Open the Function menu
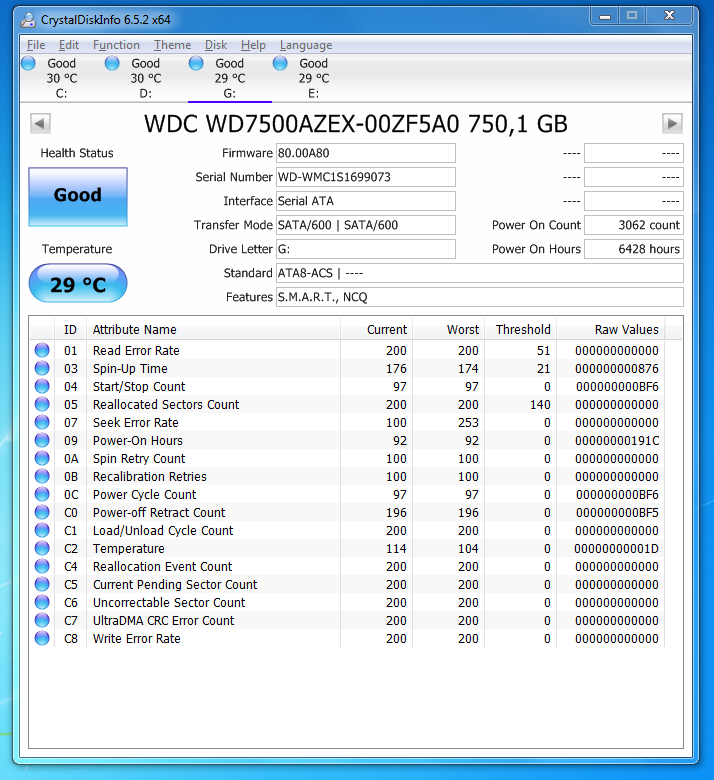 click(116, 45)
